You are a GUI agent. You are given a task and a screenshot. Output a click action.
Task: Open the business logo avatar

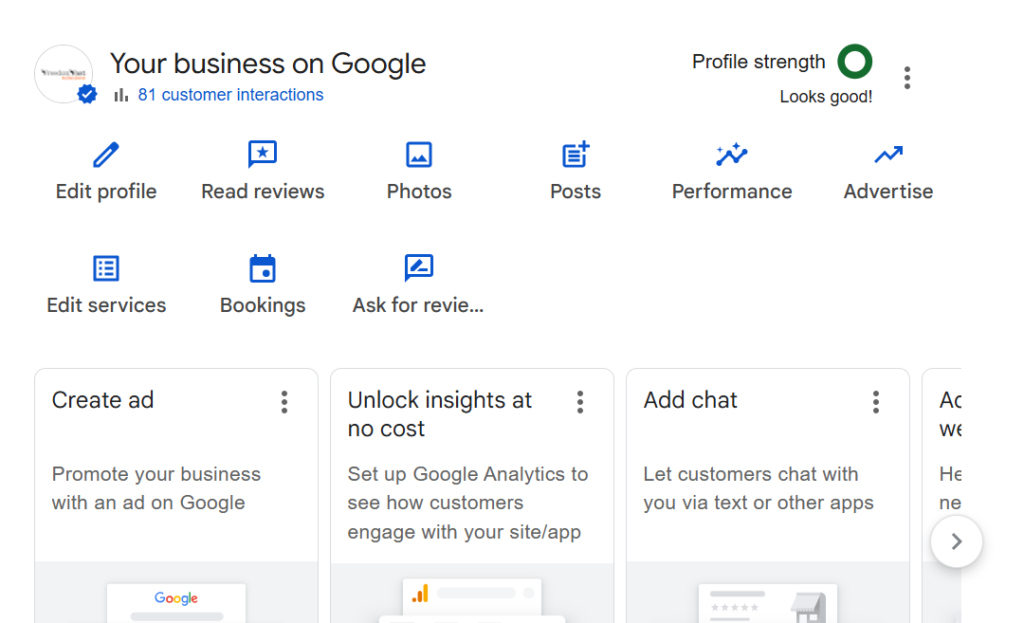63,74
